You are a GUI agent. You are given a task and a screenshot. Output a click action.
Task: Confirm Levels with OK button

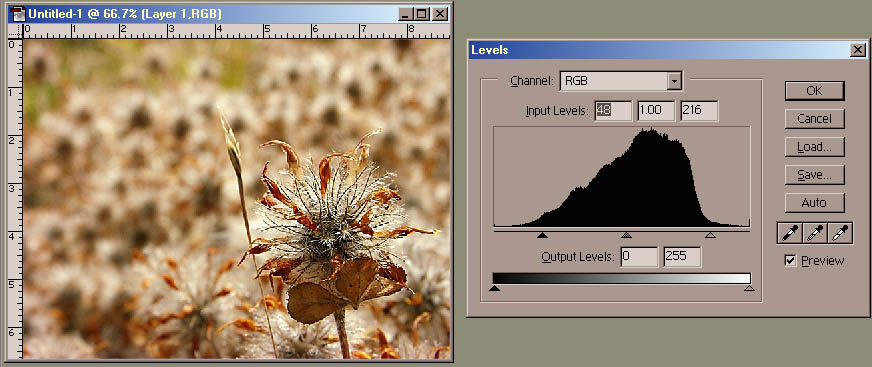814,91
